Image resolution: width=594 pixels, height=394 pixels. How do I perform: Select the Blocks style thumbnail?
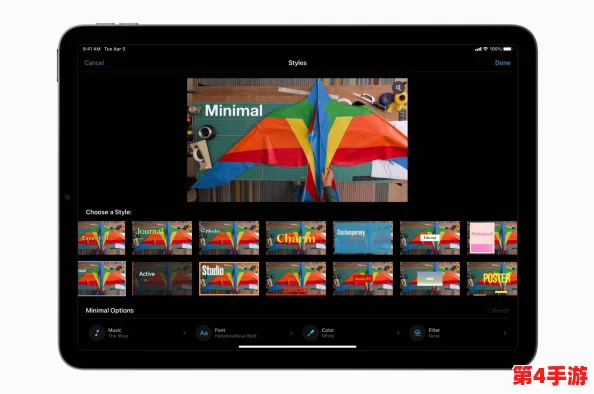pyautogui.click(x=229, y=238)
